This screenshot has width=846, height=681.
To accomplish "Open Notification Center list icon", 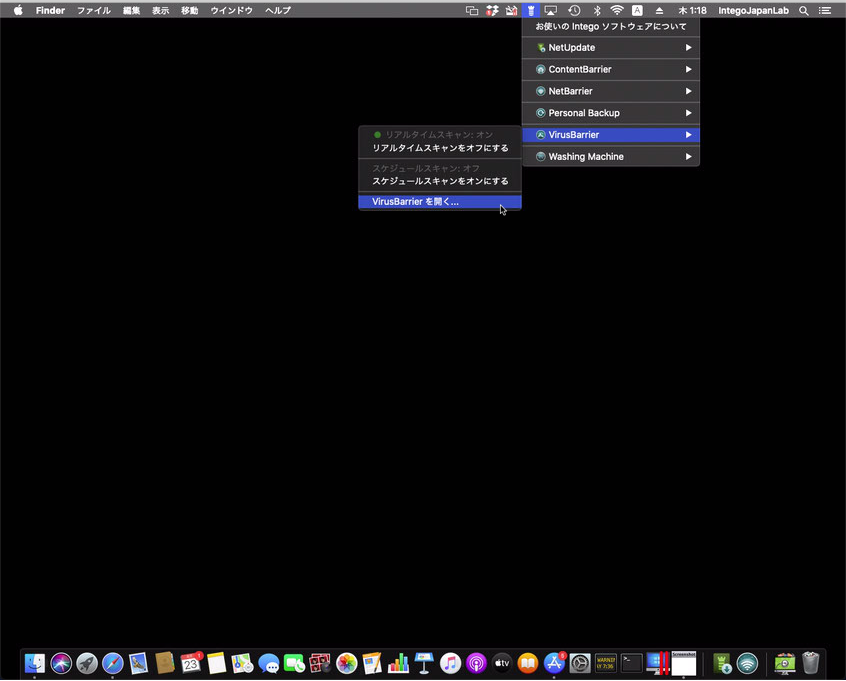I will (825, 10).
